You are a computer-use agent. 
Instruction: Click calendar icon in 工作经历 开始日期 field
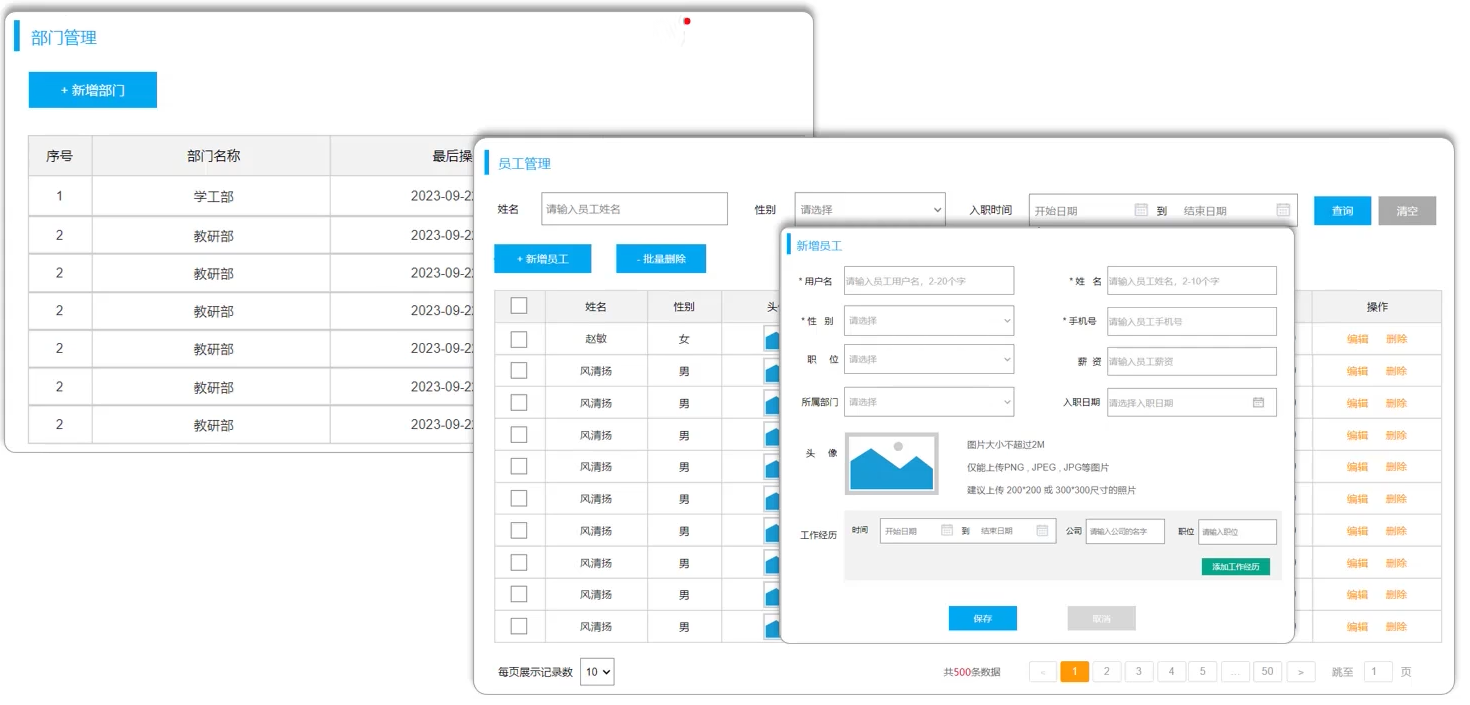(946, 531)
